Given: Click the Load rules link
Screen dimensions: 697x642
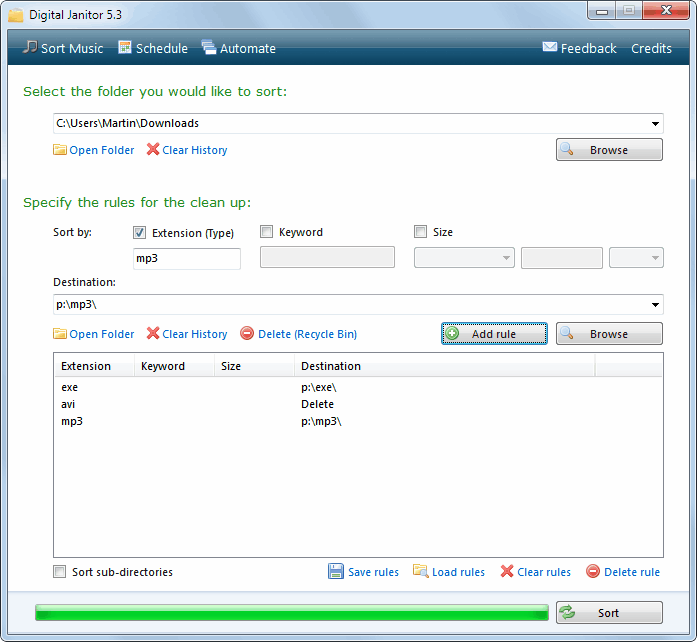Looking at the screenshot, I should point(458,572).
